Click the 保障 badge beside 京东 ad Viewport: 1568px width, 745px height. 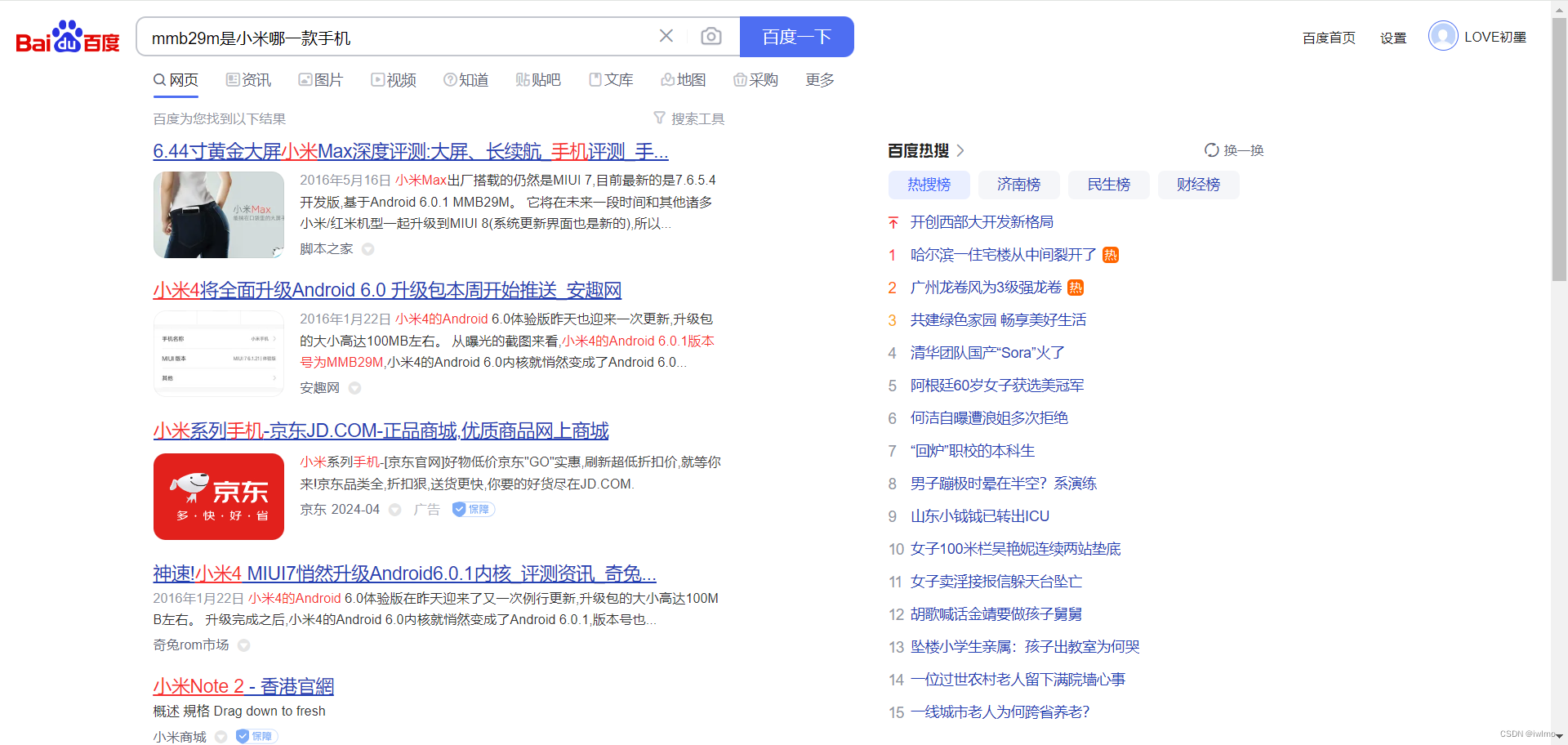[474, 510]
